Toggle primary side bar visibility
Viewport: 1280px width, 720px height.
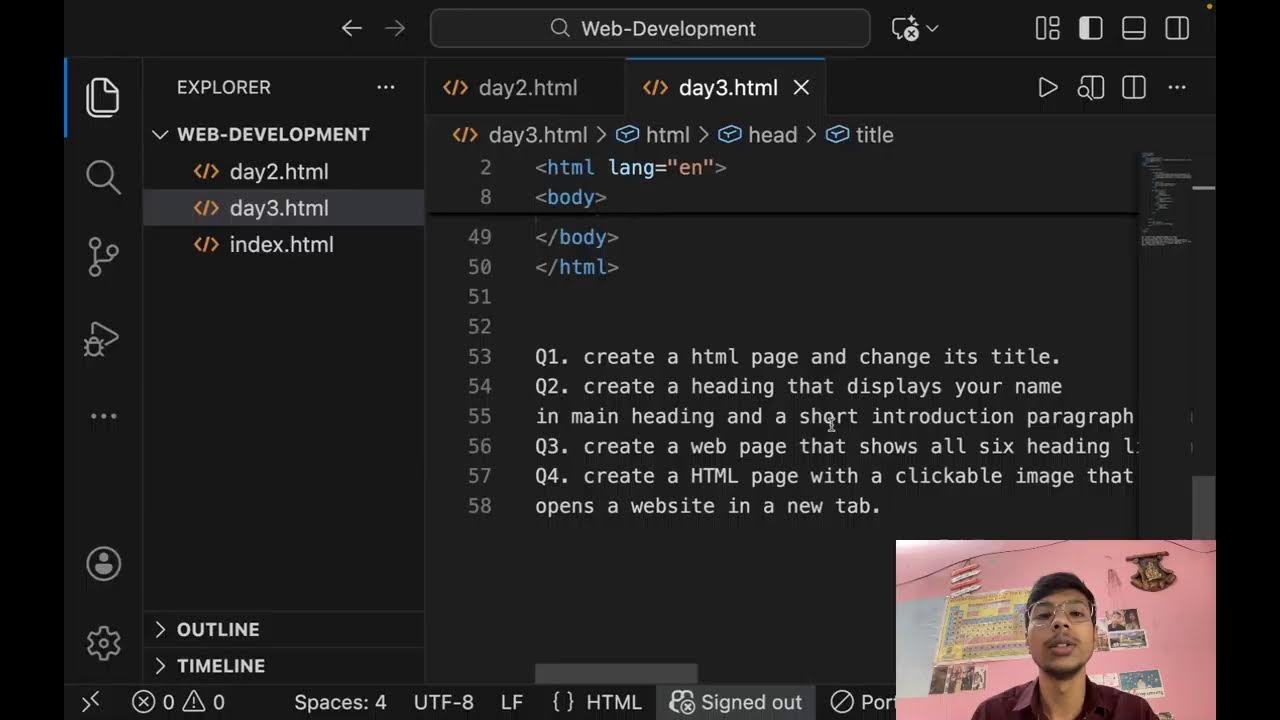(x=1090, y=28)
